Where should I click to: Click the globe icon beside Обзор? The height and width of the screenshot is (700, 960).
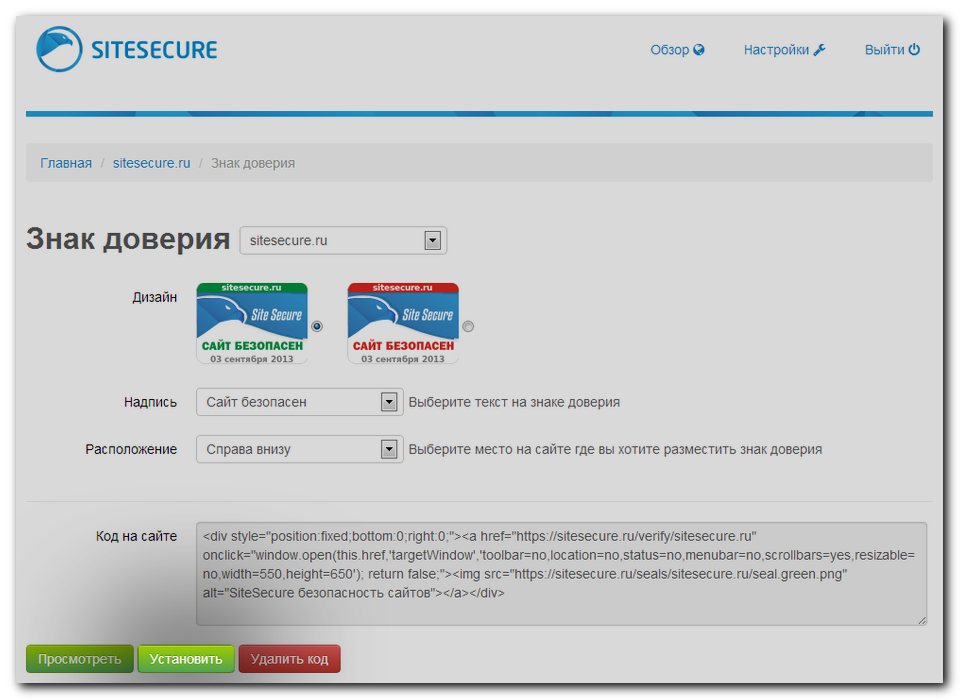[x=699, y=50]
